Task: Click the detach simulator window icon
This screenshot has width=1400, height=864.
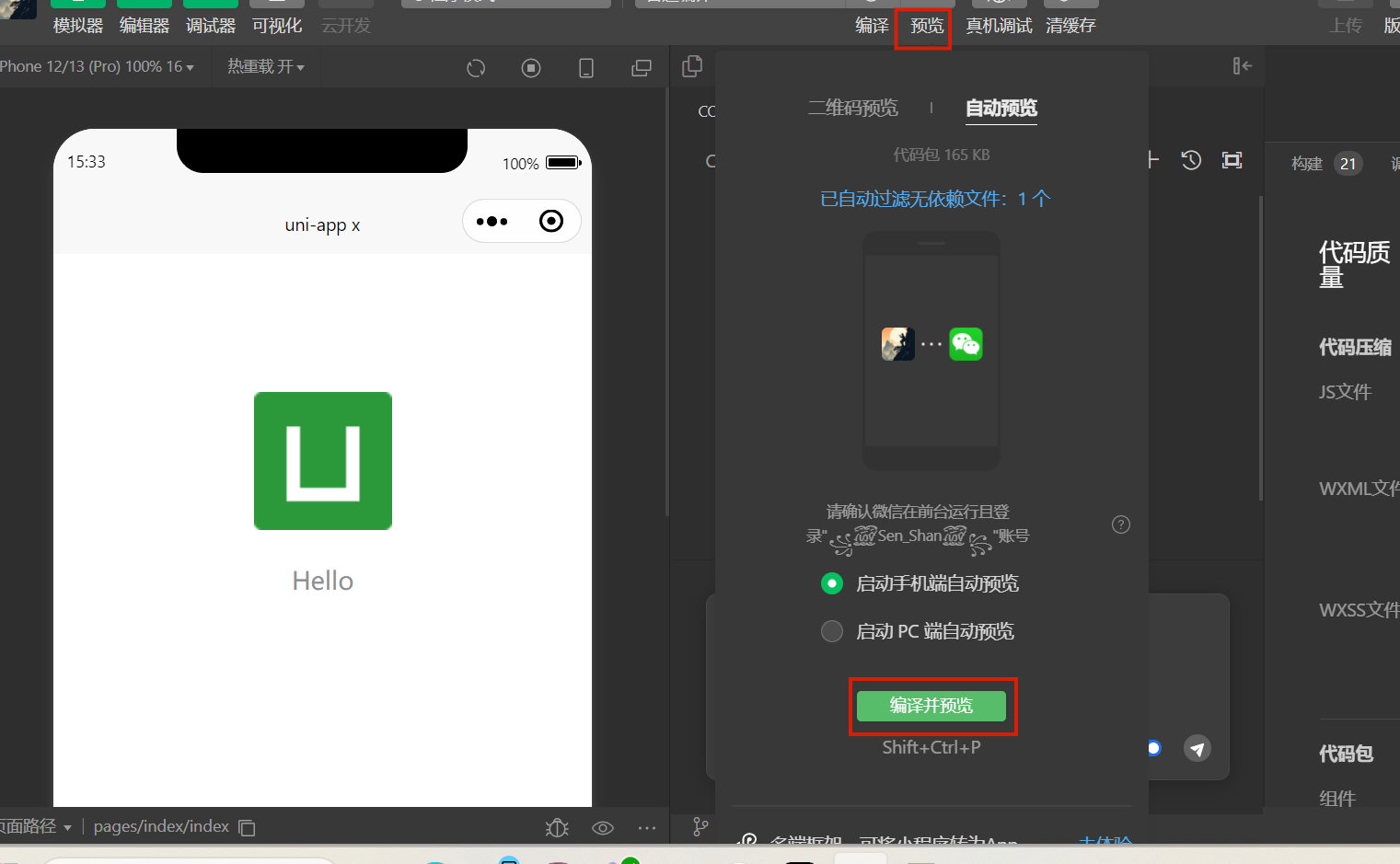Action: click(642, 68)
